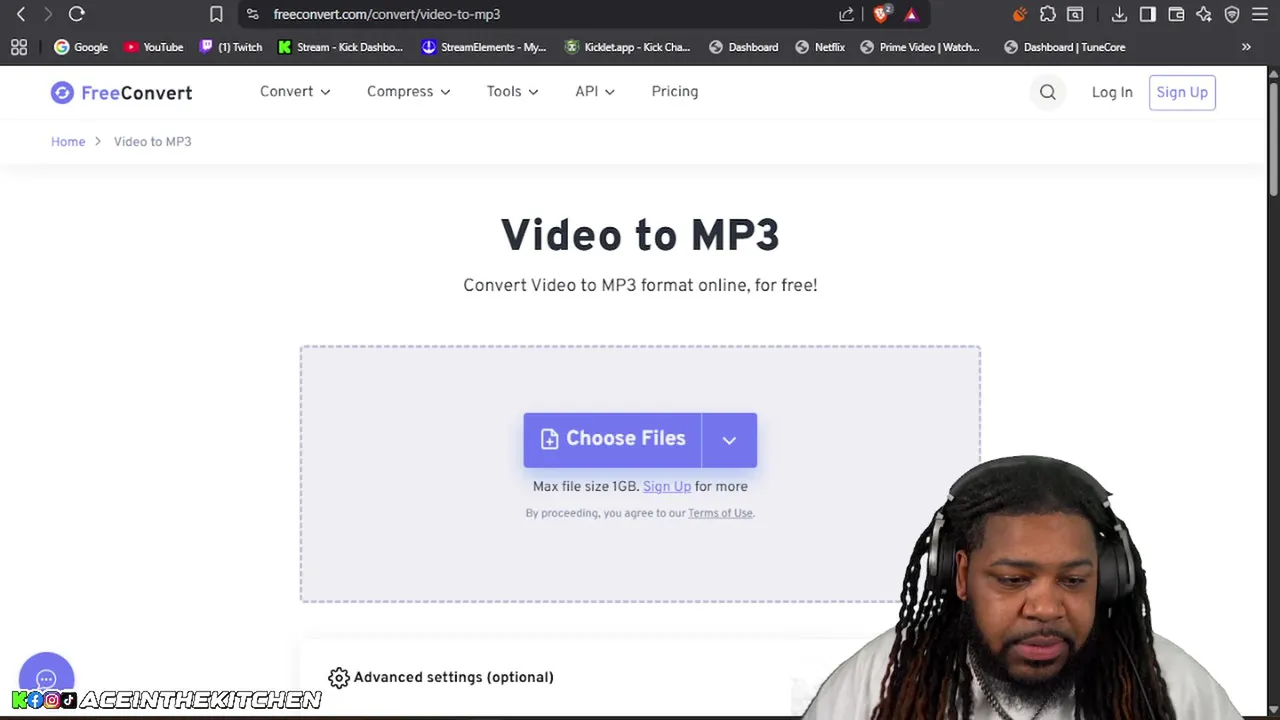Go to Home breadcrumb
This screenshot has width=1280, height=720.
[x=68, y=142]
